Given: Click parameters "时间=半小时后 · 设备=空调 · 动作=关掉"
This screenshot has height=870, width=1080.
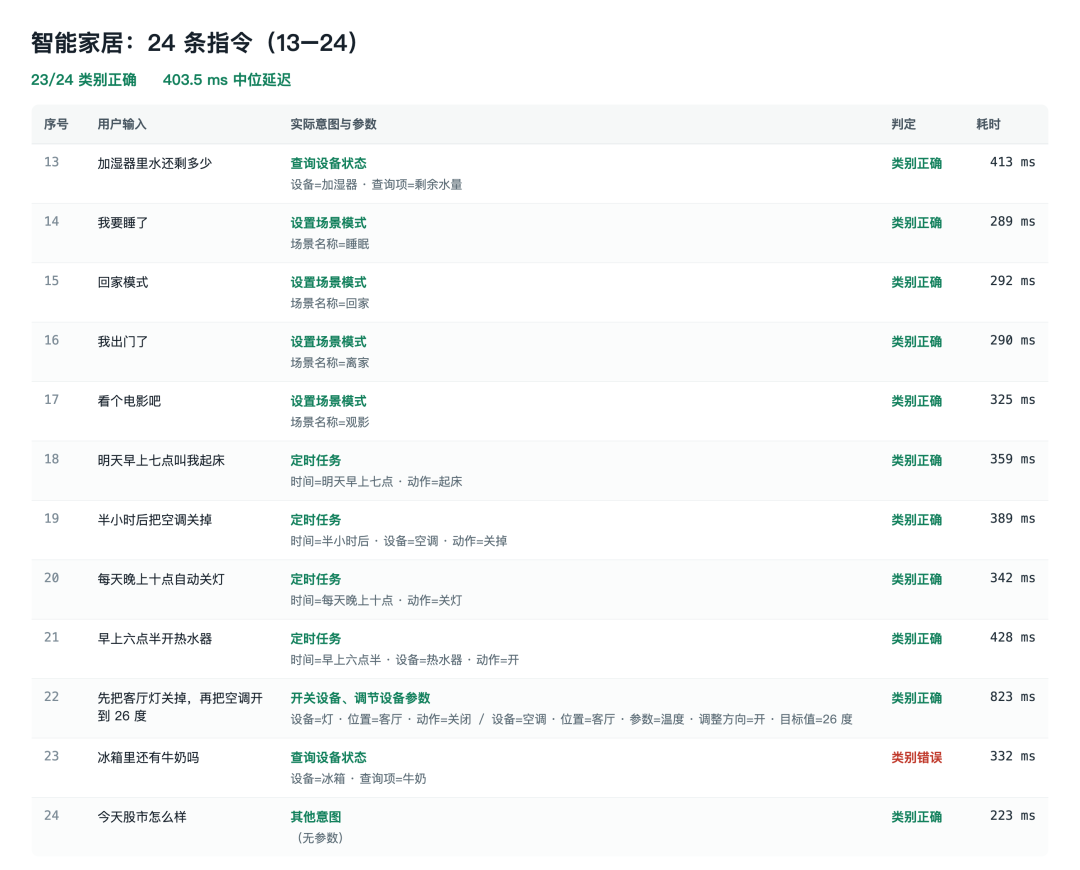Looking at the screenshot, I should tap(399, 541).
